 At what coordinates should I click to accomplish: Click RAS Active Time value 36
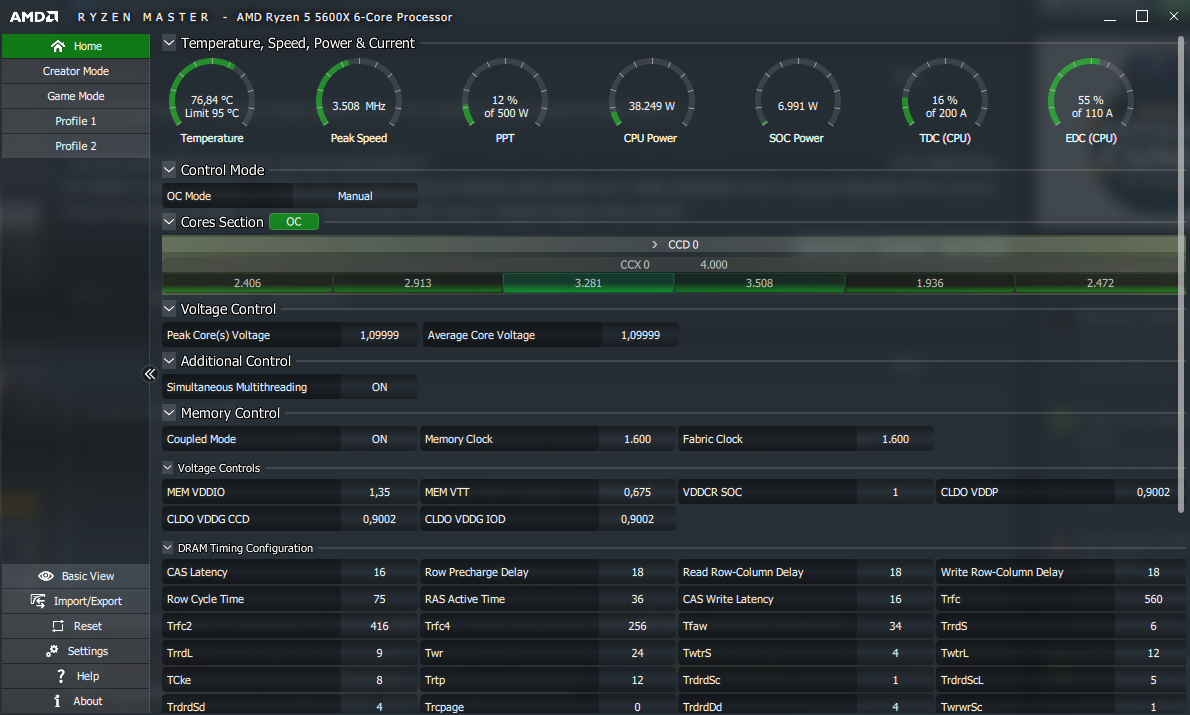pyautogui.click(x=638, y=600)
